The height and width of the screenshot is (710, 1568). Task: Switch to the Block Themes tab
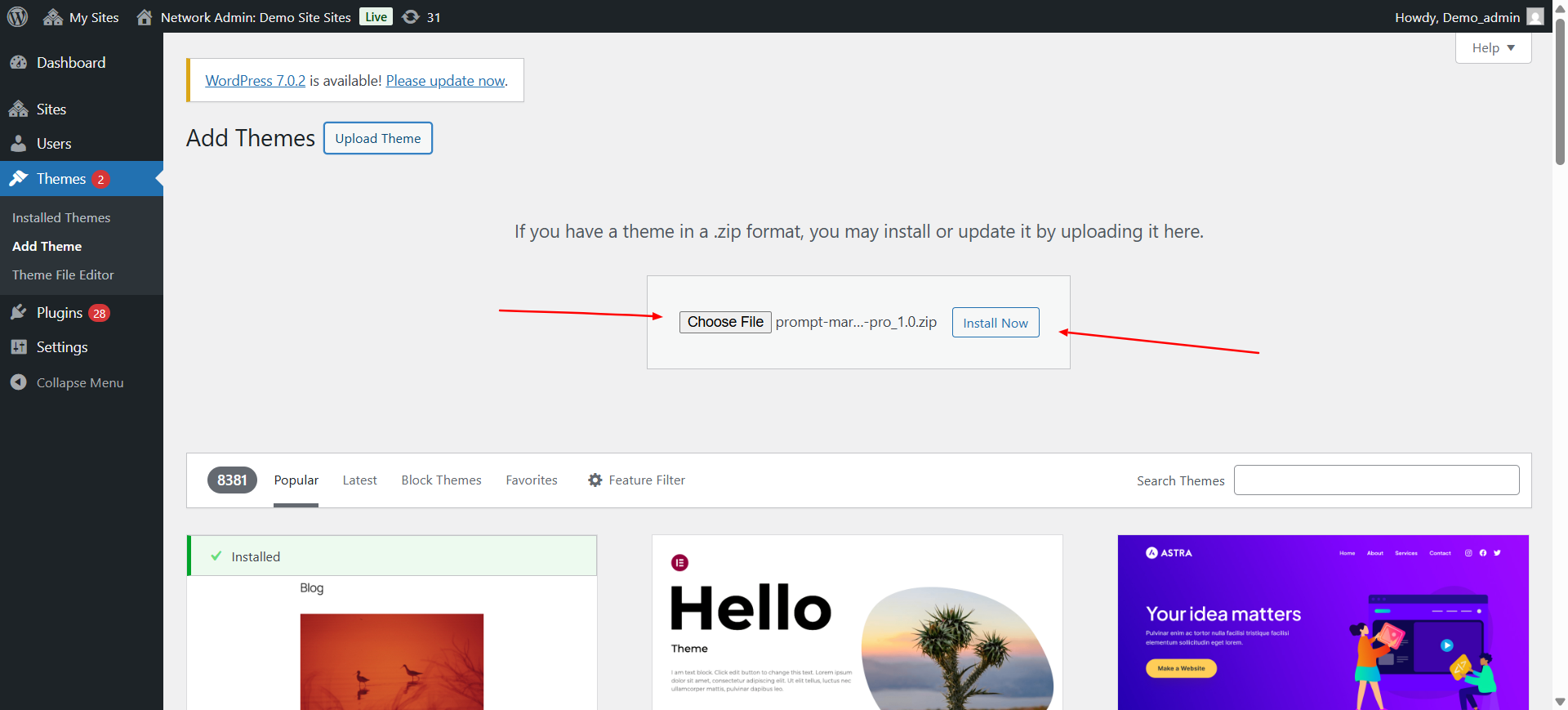441,480
